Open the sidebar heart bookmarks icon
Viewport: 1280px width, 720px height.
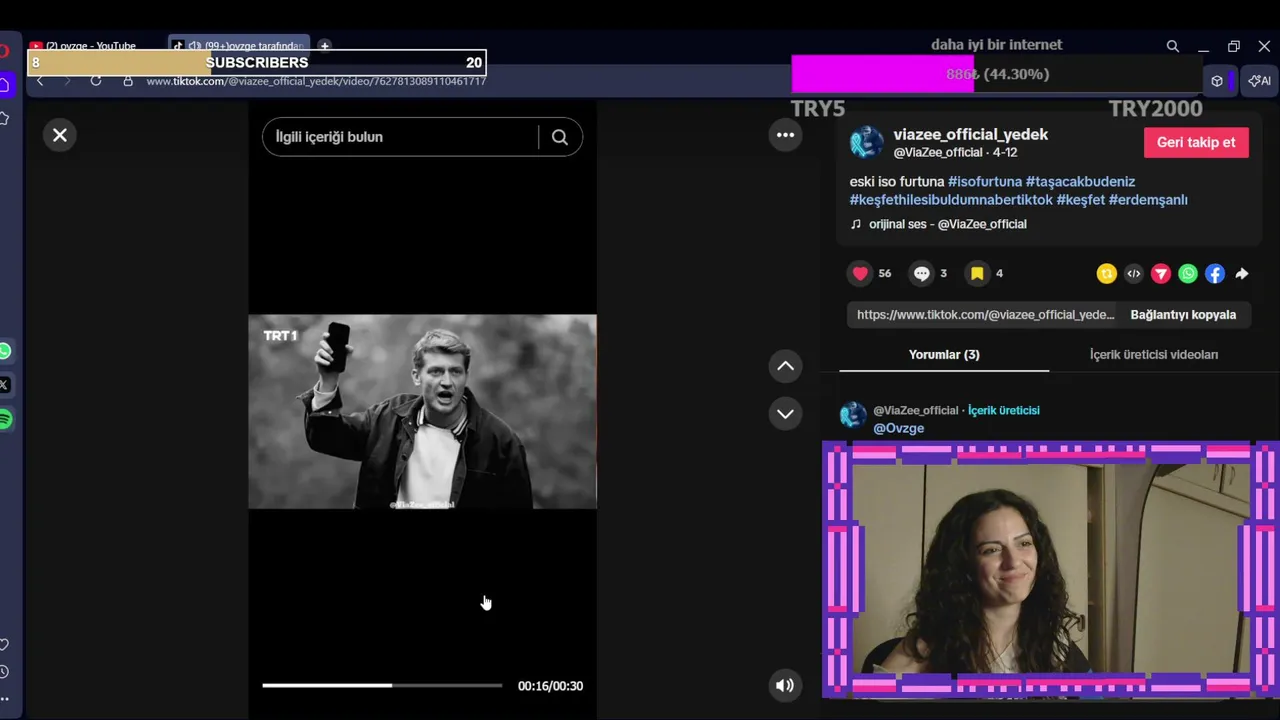coord(4,645)
